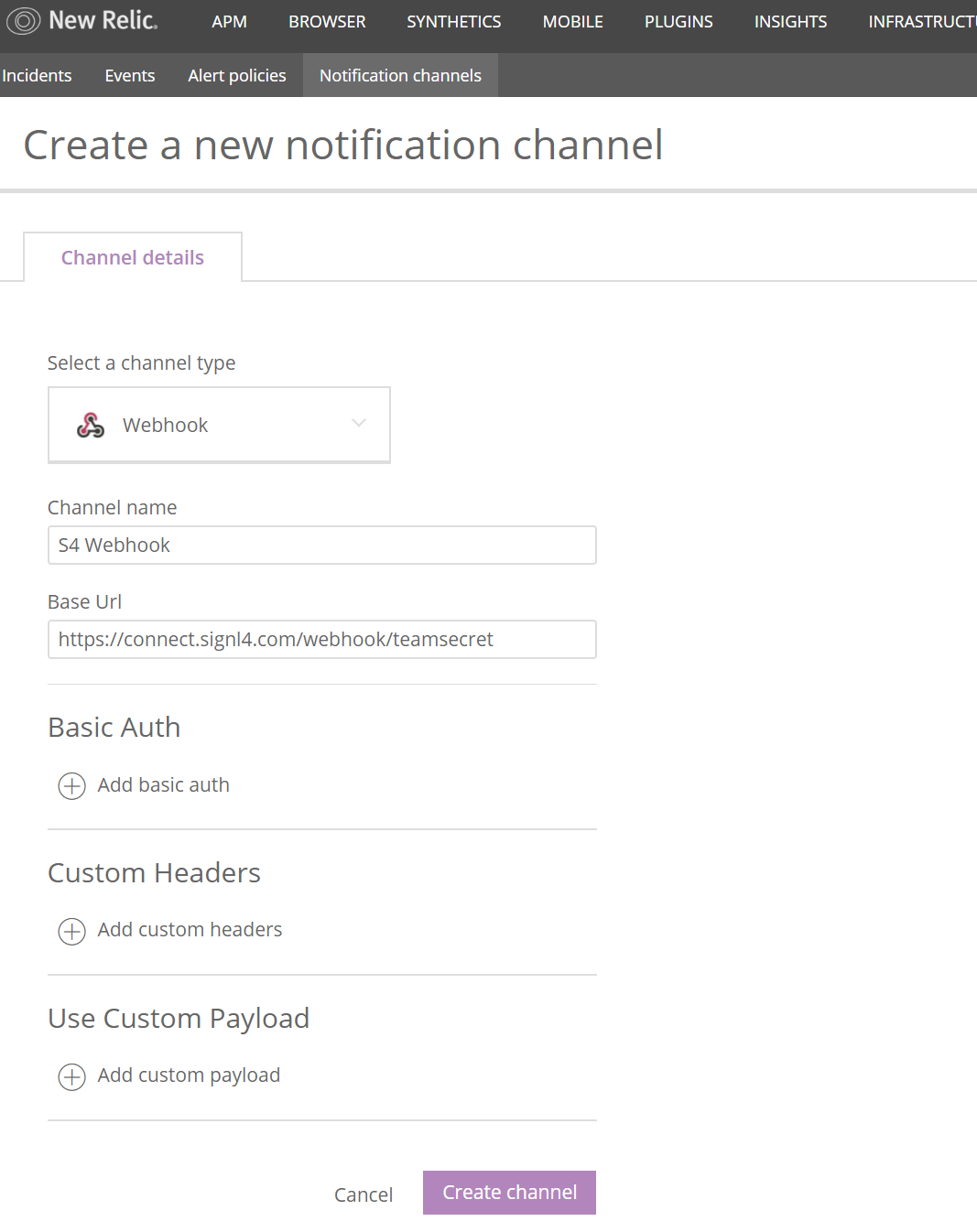
Task: Click the Add custom headers link
Action: pyautogui.click(x=190, y=930)
